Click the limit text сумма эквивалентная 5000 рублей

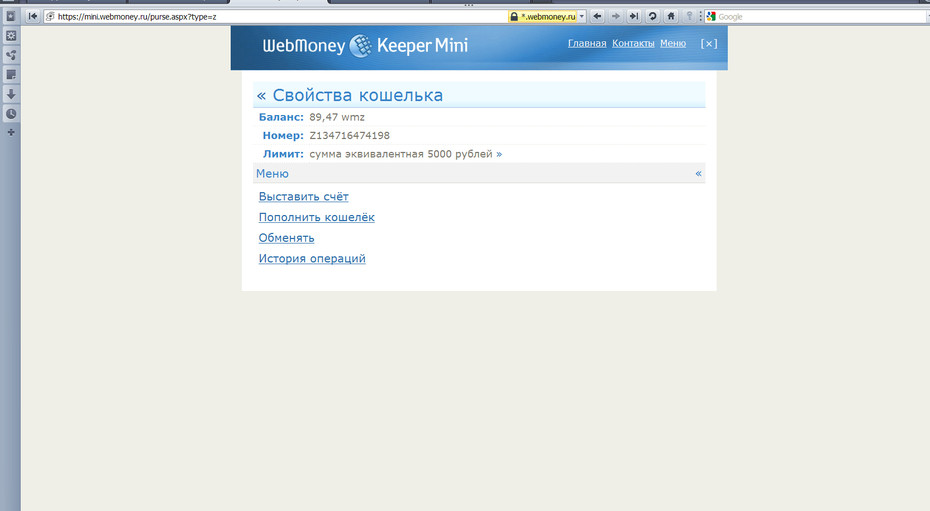tap(401, 154)
